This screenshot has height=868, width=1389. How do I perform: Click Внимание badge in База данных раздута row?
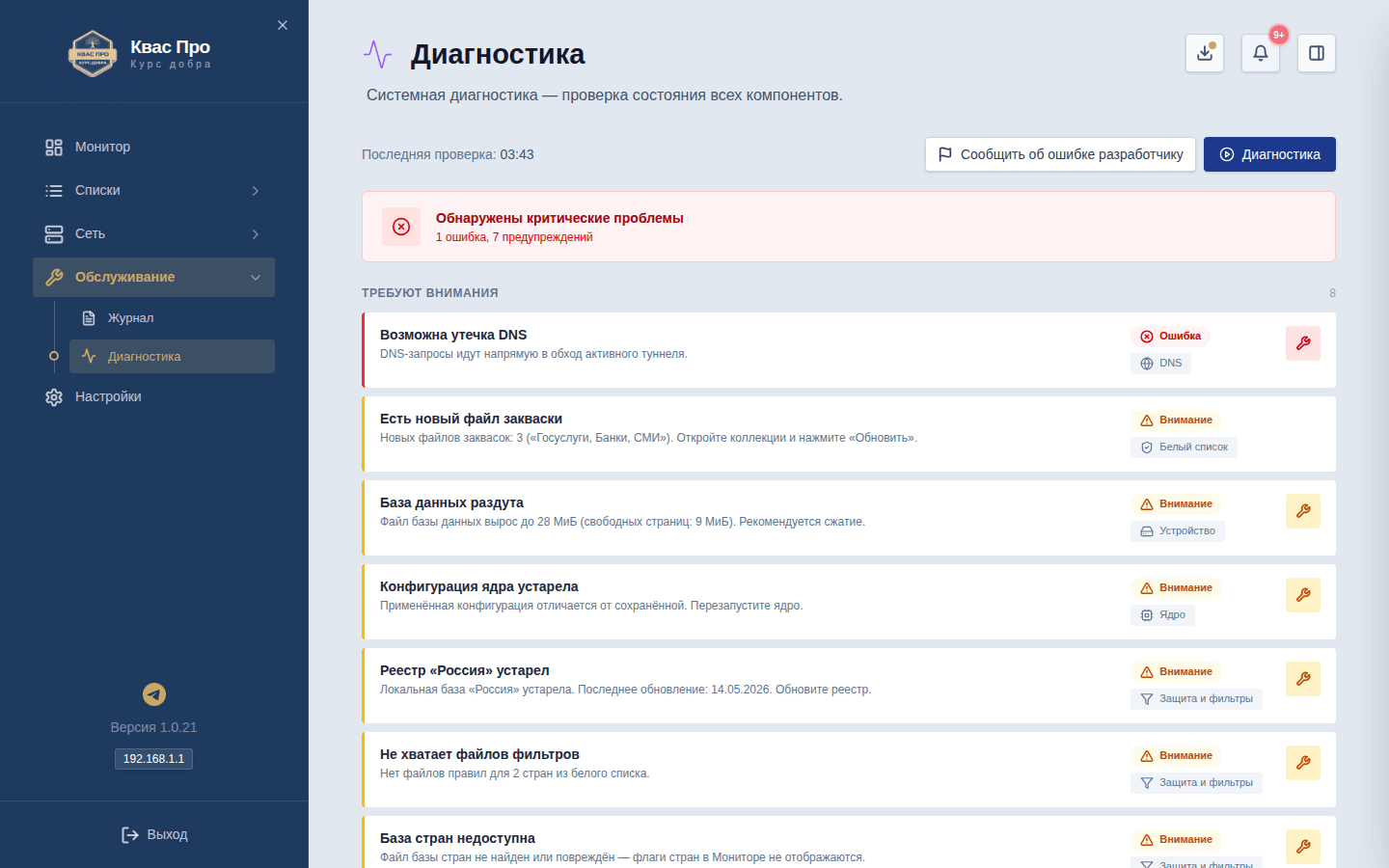click(x=1176, y=504)
